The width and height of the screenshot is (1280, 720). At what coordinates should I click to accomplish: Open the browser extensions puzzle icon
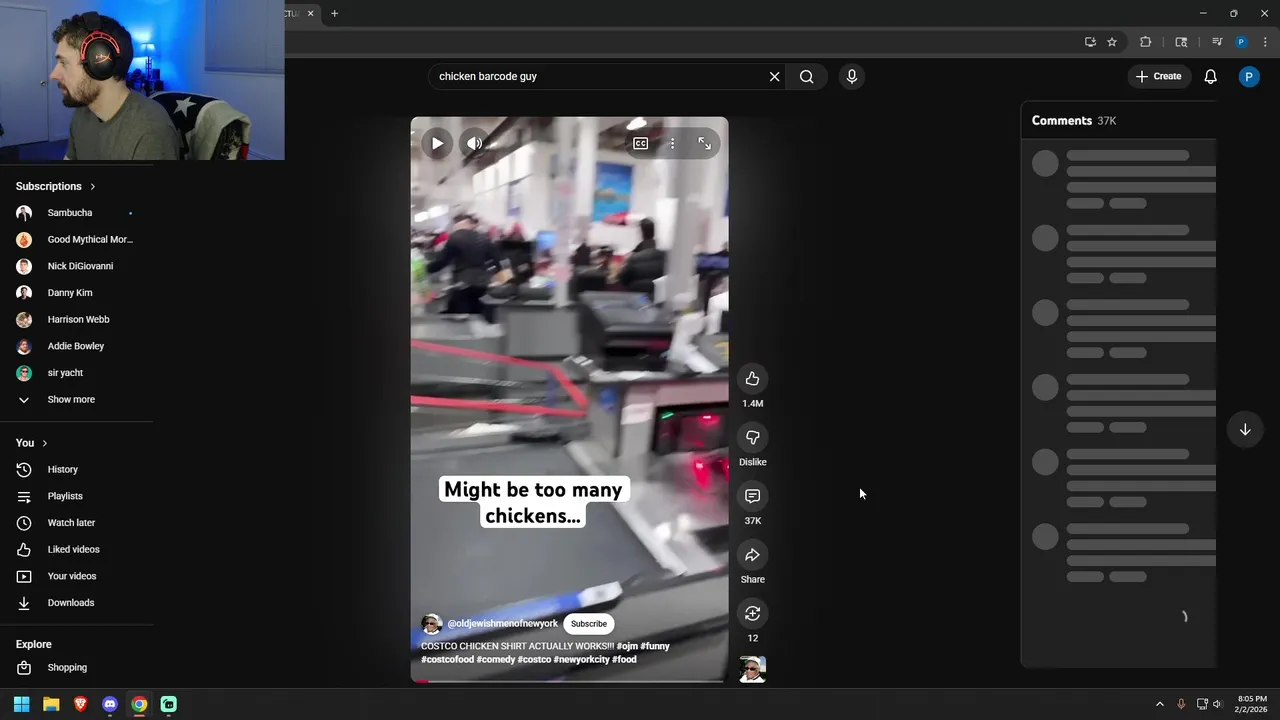(1146, 42)
